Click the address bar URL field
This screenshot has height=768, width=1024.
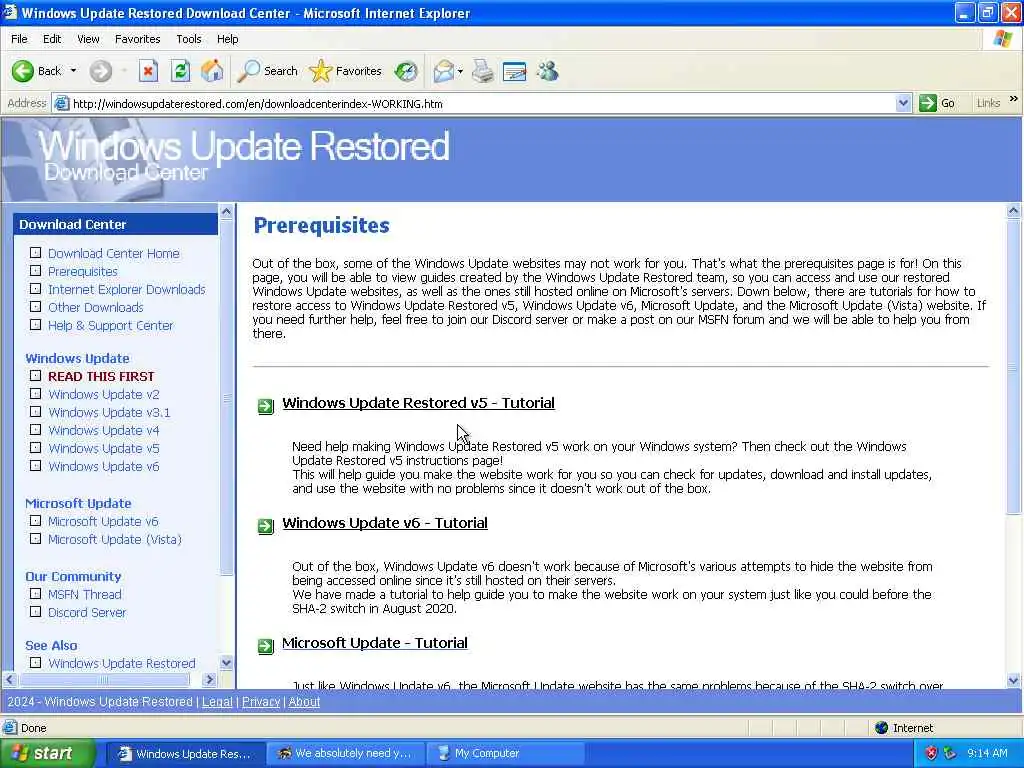[483, 103]
